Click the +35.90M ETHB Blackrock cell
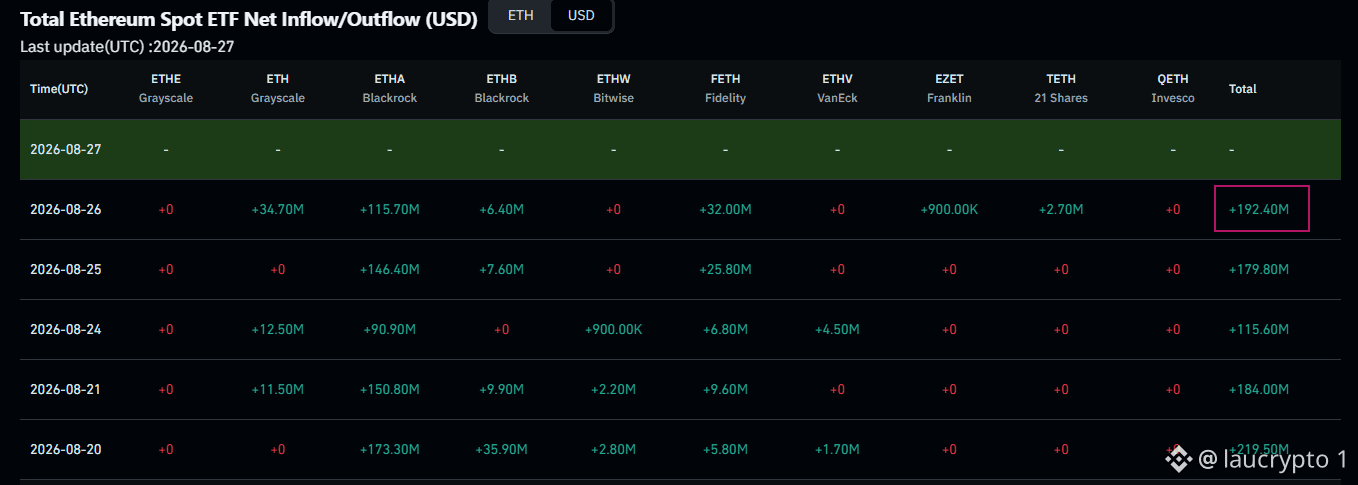 pyautogui.click(x=501, y=450)
